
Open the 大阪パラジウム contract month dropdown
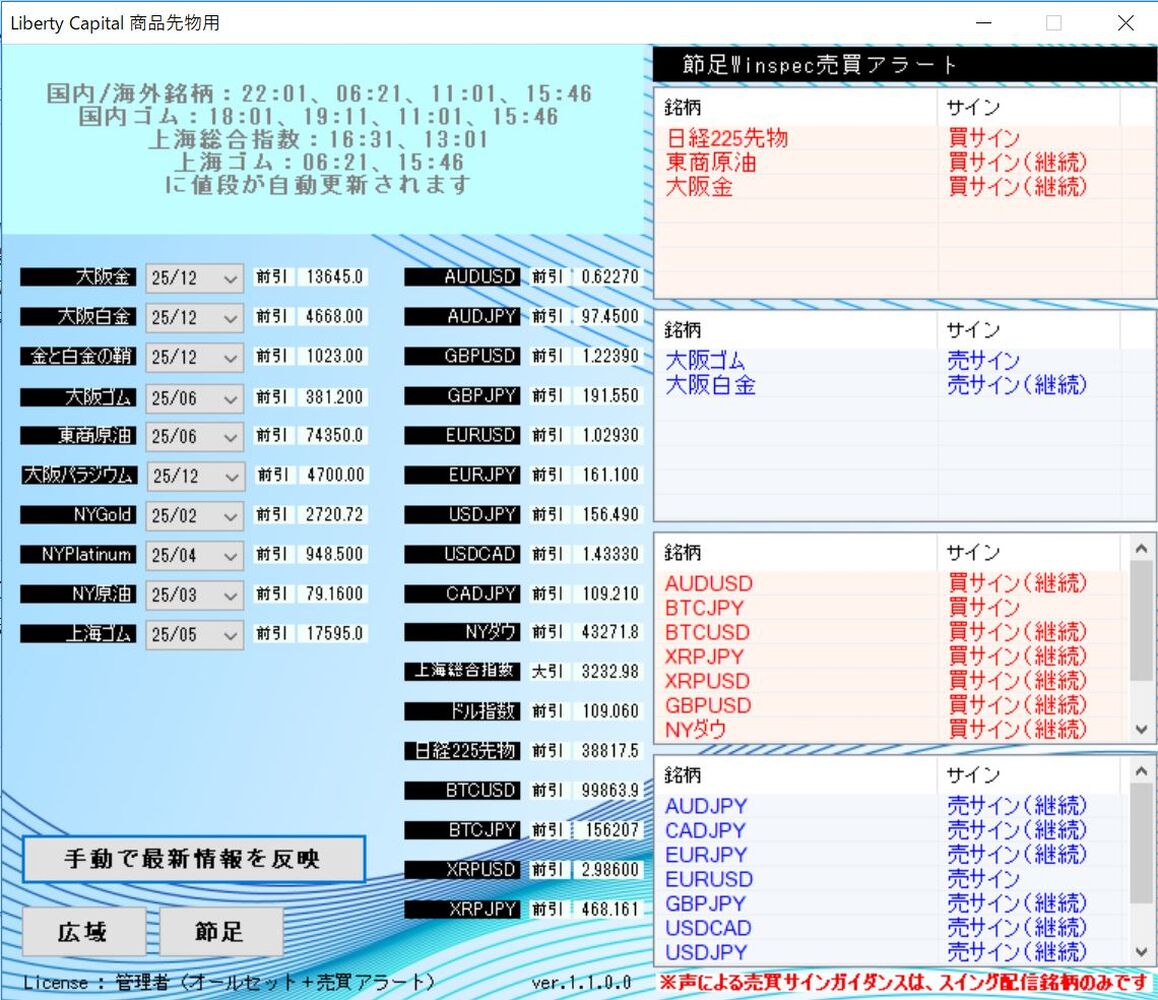click(196, 476)
